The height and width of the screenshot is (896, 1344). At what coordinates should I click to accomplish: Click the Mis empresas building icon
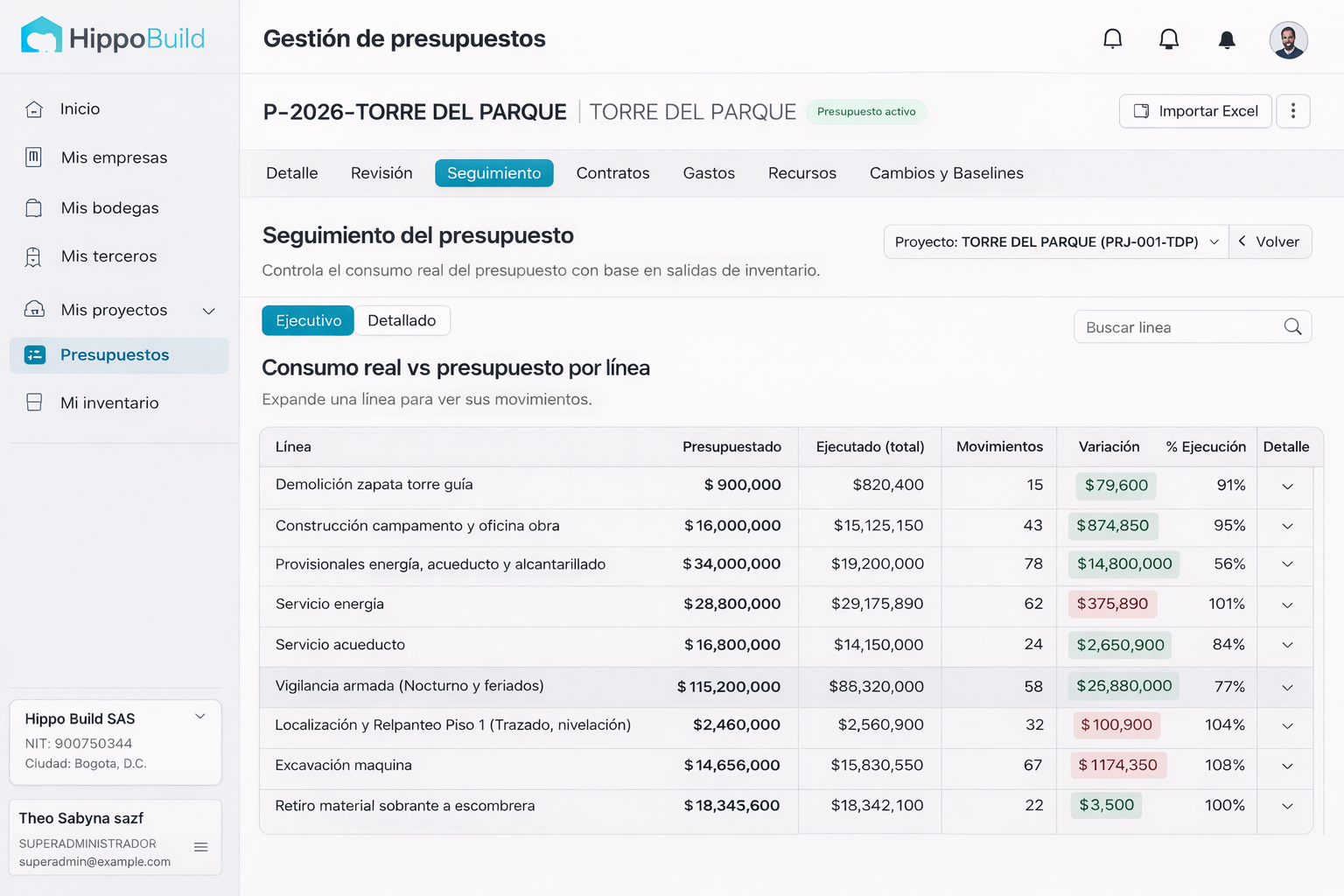(x=34, y=157)
